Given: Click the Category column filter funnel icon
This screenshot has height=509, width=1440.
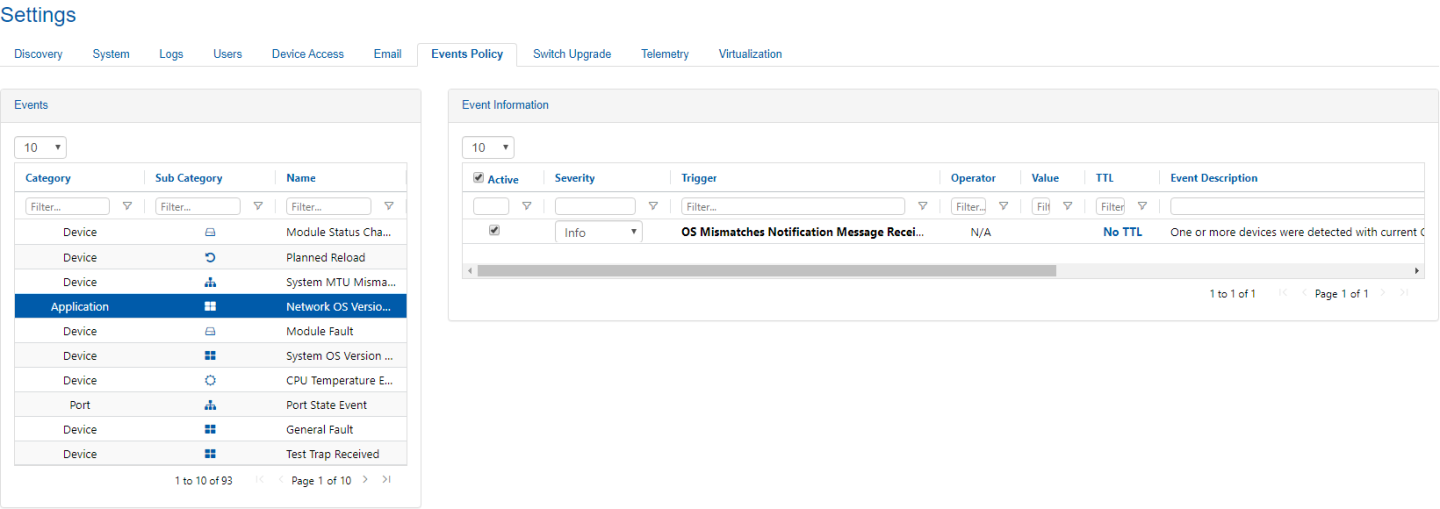Looking at the screenshot, I should 127,207.
